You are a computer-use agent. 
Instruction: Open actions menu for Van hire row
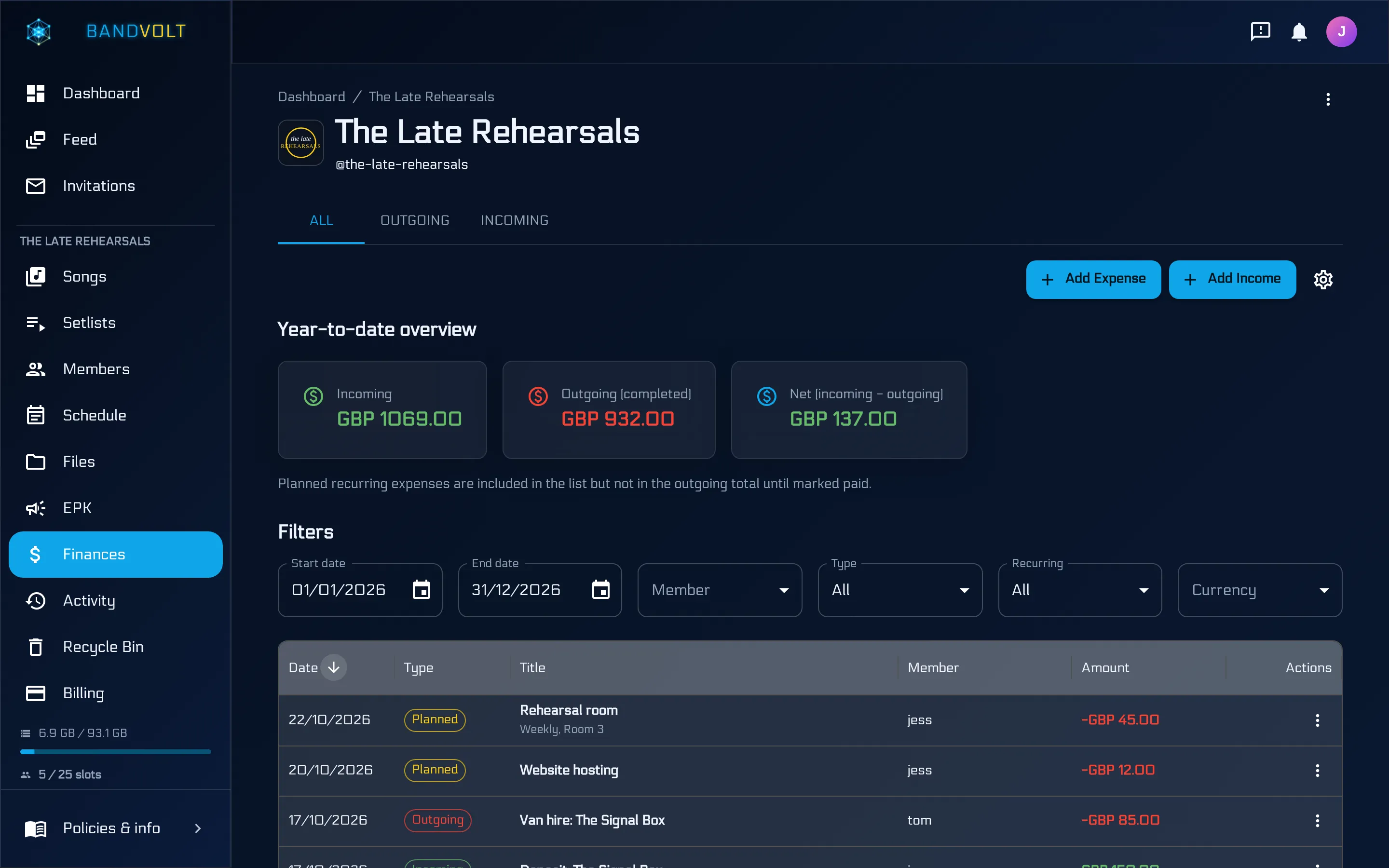(x=1317, y=820)
